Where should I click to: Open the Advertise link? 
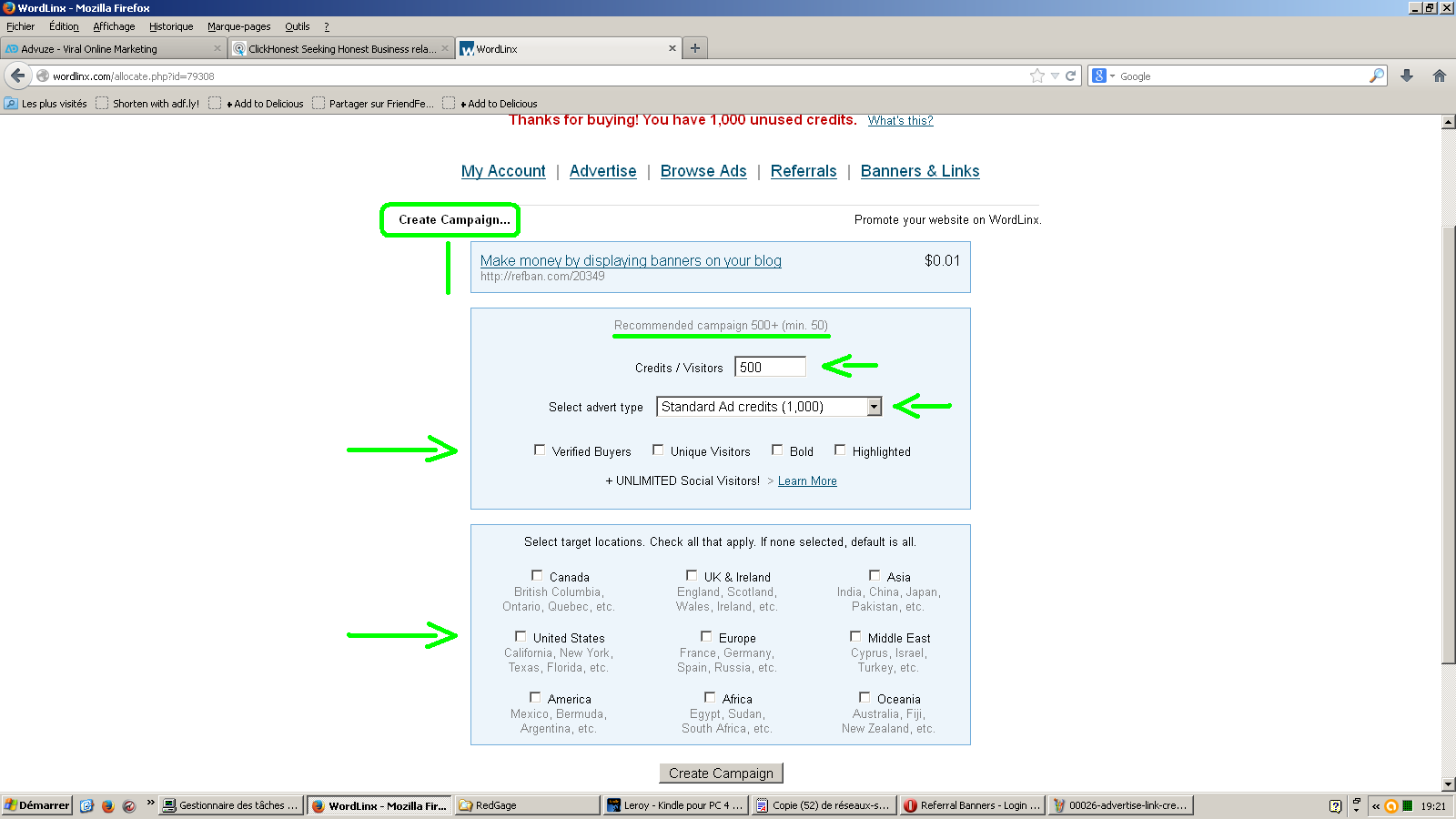pos(602,171)
